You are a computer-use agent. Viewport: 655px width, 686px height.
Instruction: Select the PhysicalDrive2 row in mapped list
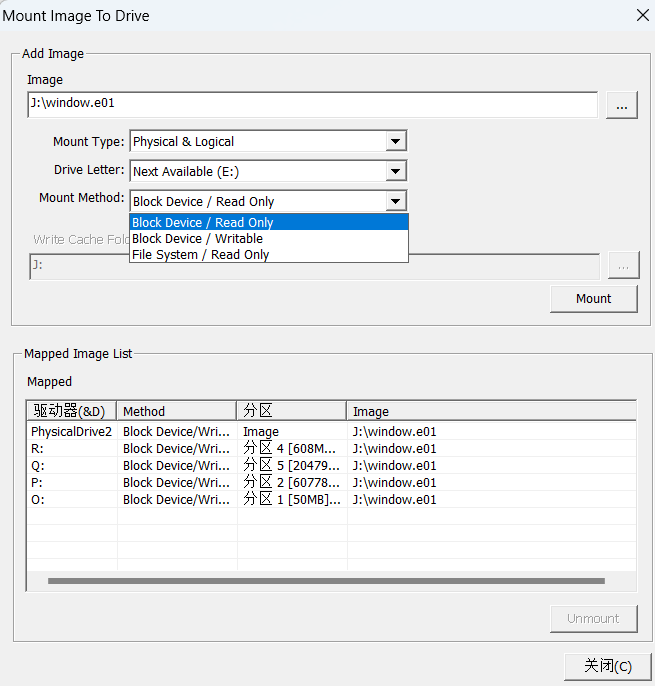tap(71, 432)
